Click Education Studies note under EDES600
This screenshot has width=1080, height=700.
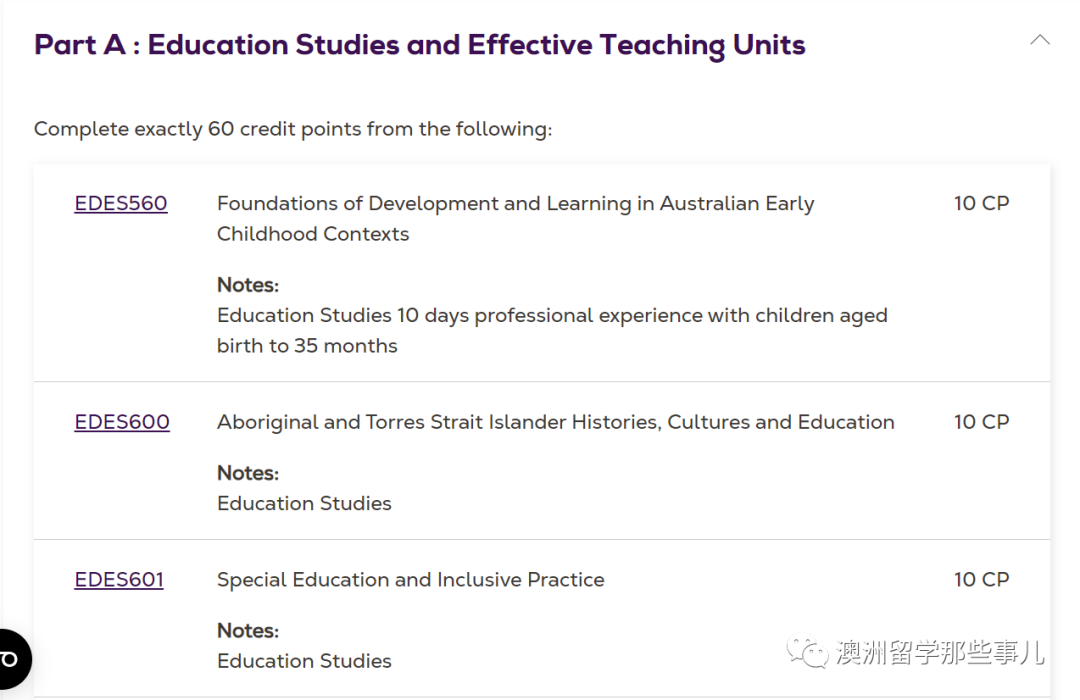pyautogui.click(x=304, y=503)
